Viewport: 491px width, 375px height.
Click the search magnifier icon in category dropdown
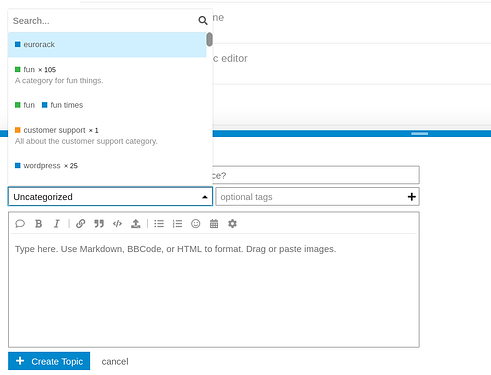coord(203,21)
